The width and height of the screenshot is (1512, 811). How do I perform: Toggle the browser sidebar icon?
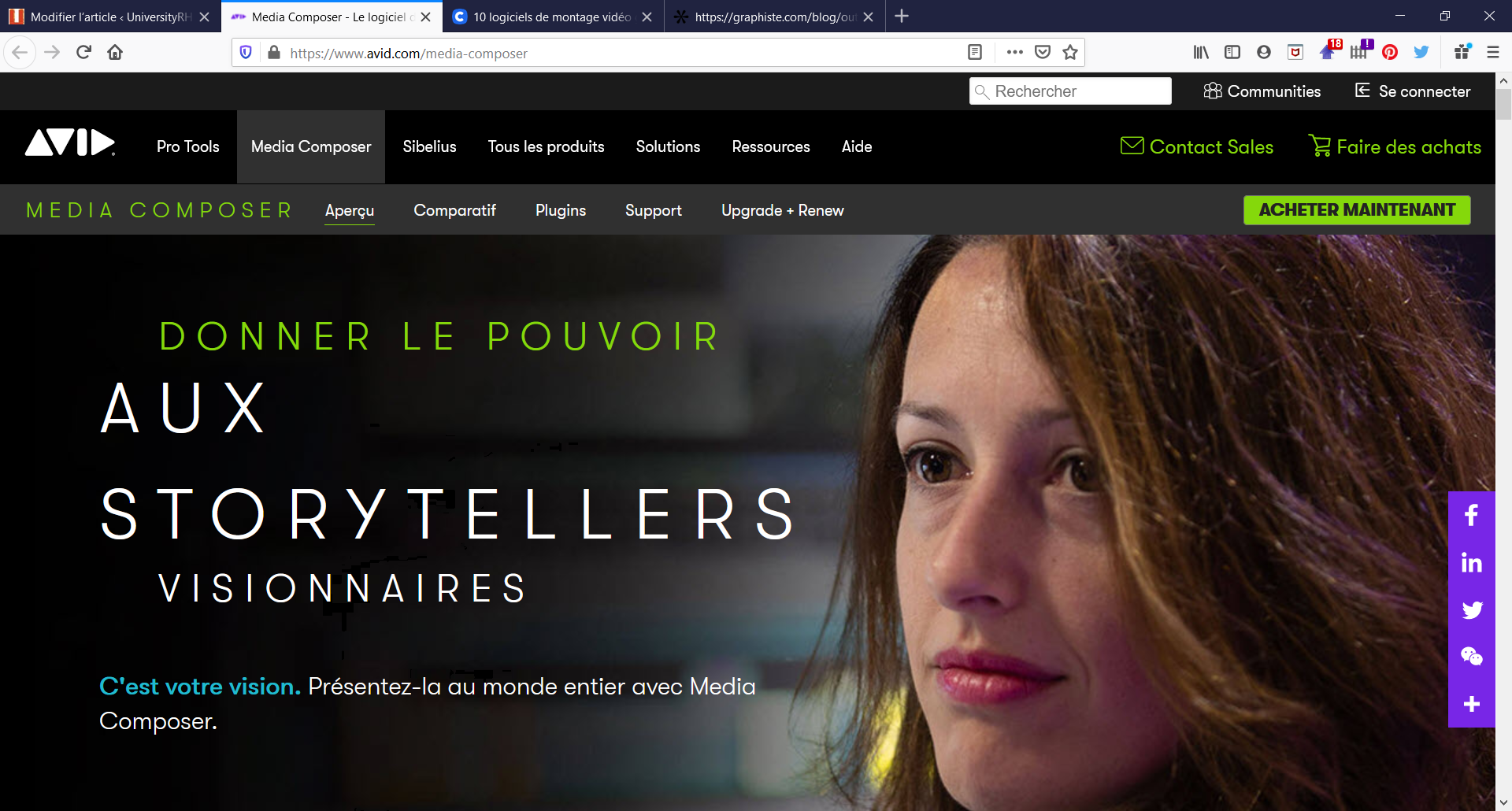pos(1232,53)
